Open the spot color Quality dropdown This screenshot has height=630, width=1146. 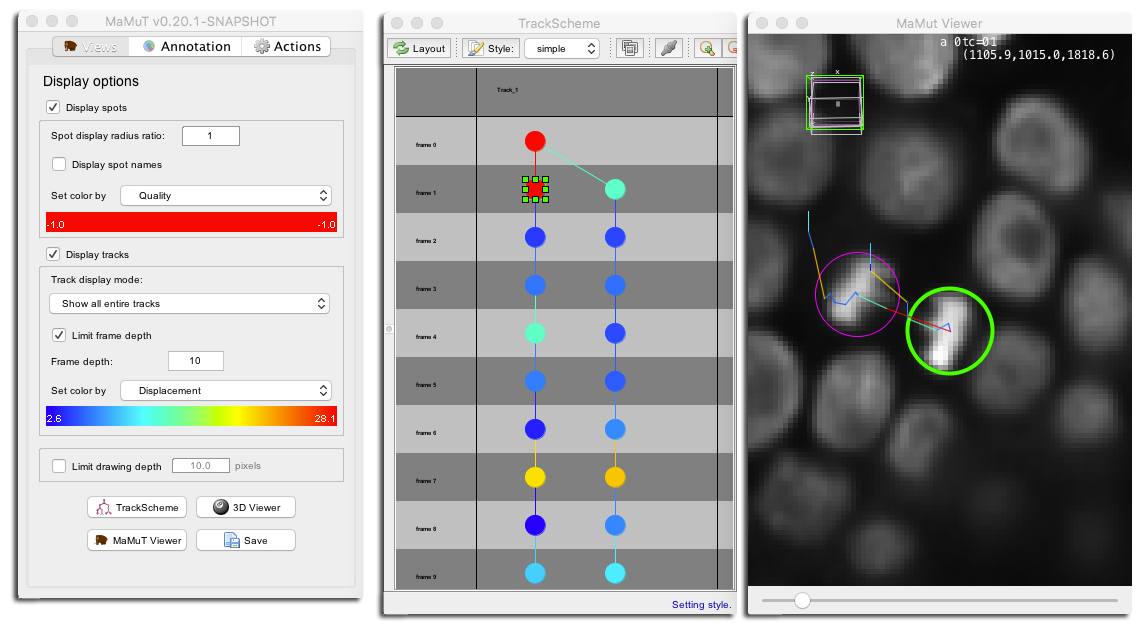coord(226,196)
